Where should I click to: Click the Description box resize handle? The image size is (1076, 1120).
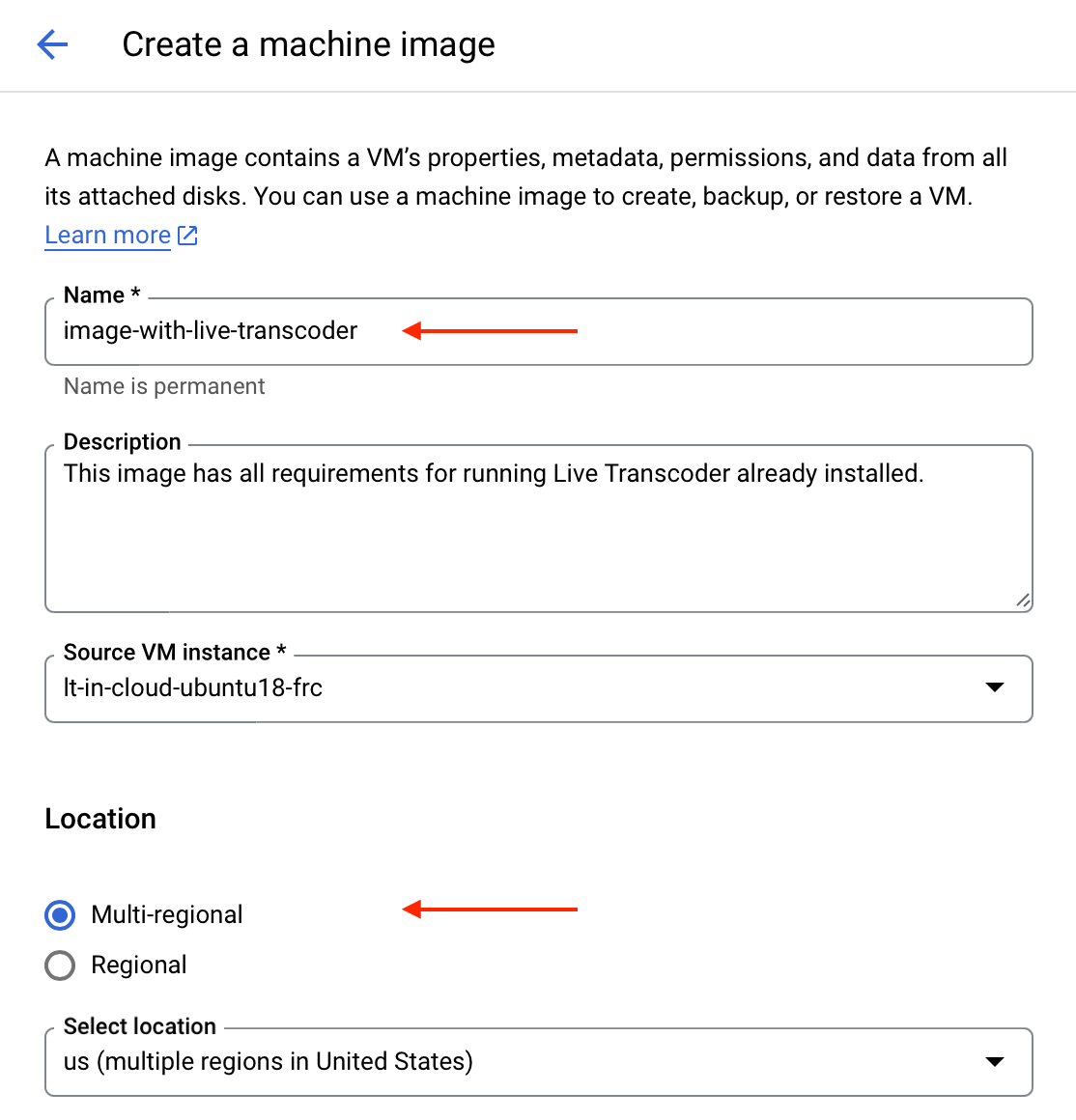(x=1023, y=601)
